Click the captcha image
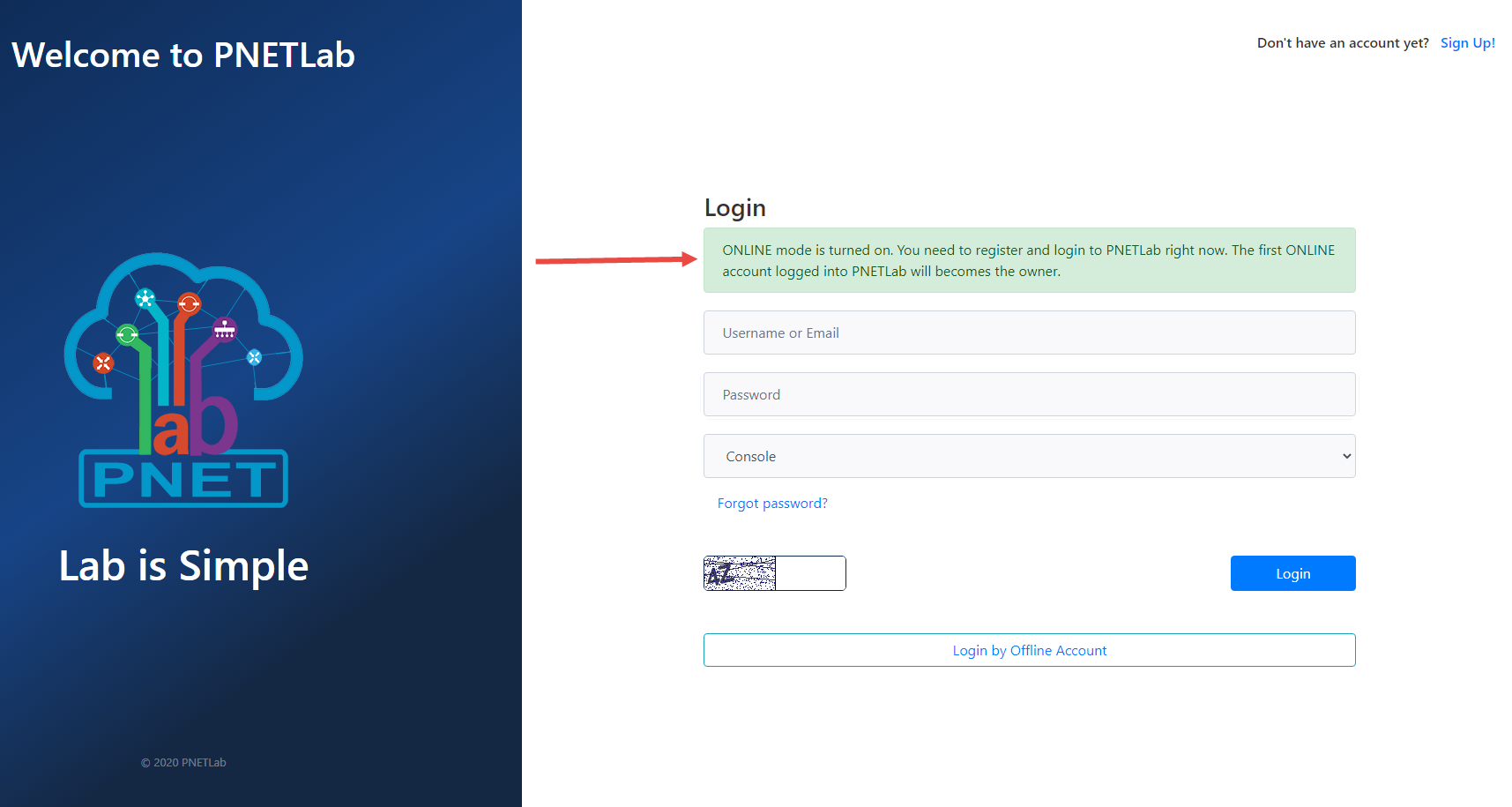The image size is (1512, 807). 740,573
